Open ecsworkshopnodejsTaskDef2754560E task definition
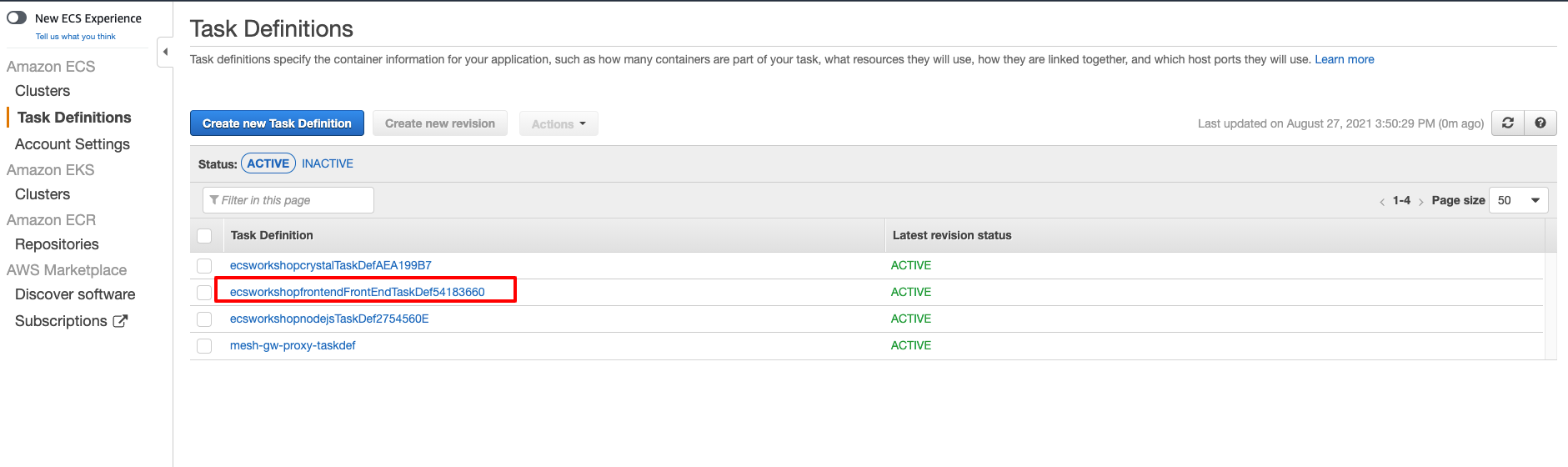1568x467 pixels. pos(329,319)
